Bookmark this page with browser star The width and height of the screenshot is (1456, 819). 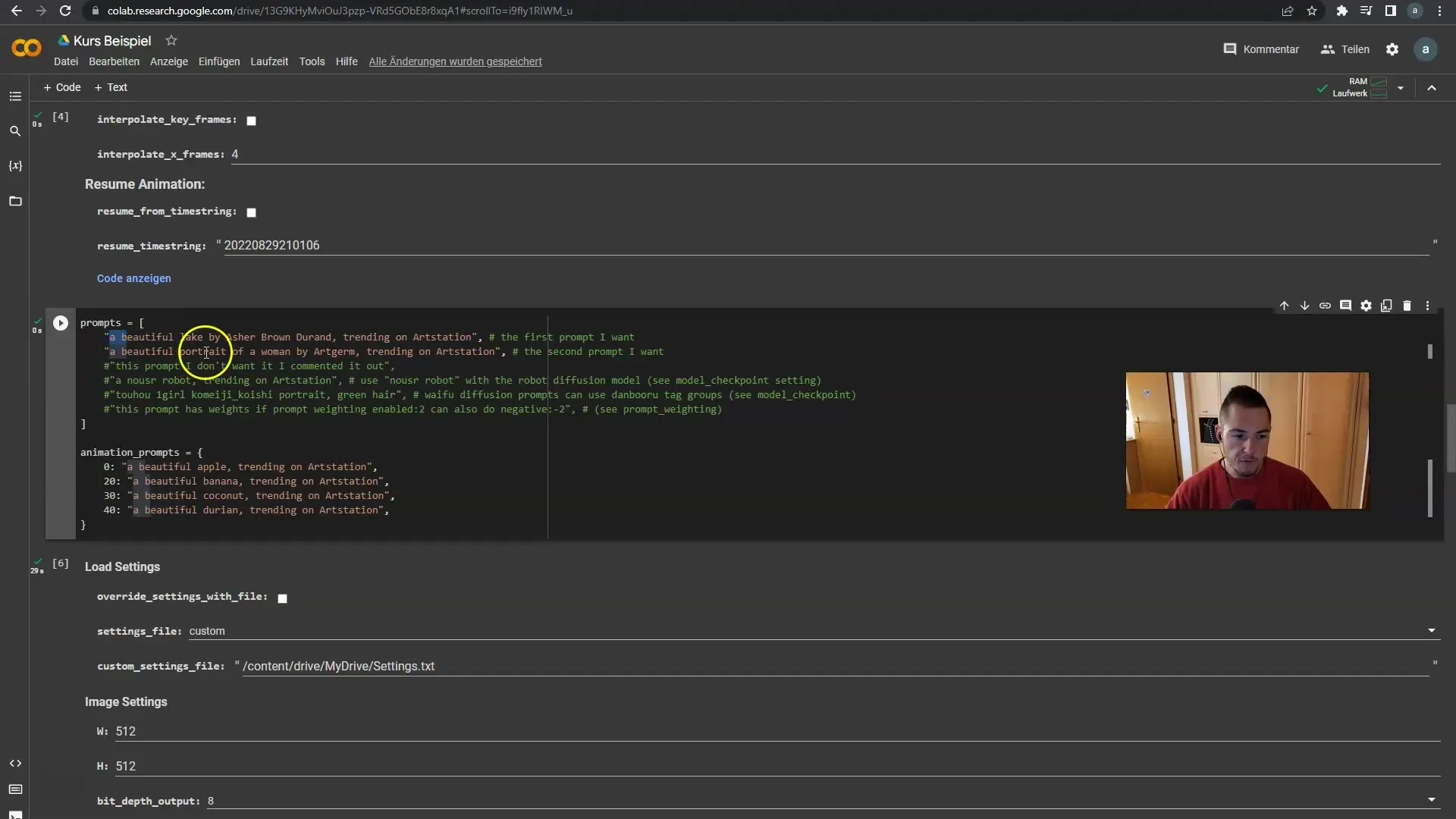point(1312,11)
